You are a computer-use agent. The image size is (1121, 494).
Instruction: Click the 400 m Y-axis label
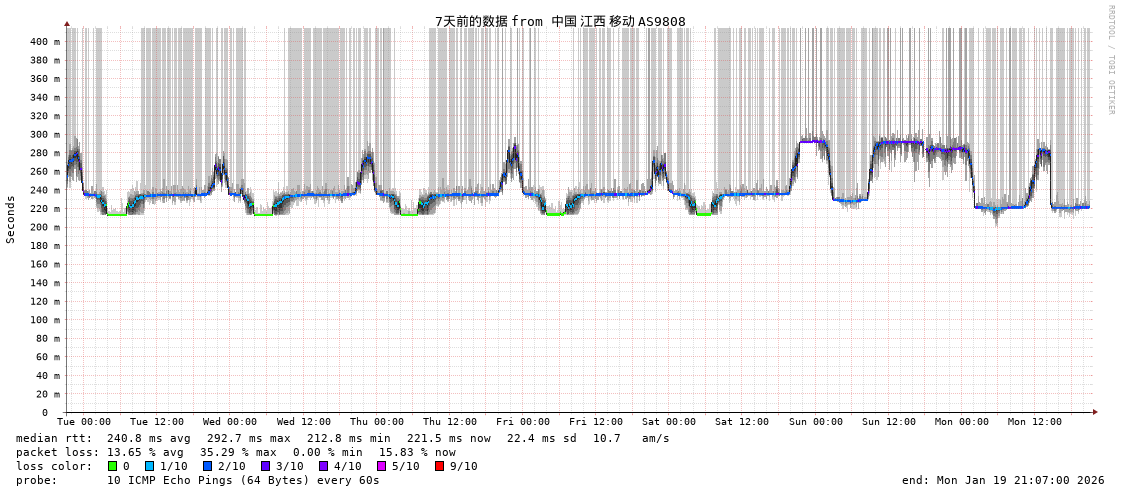45,42
